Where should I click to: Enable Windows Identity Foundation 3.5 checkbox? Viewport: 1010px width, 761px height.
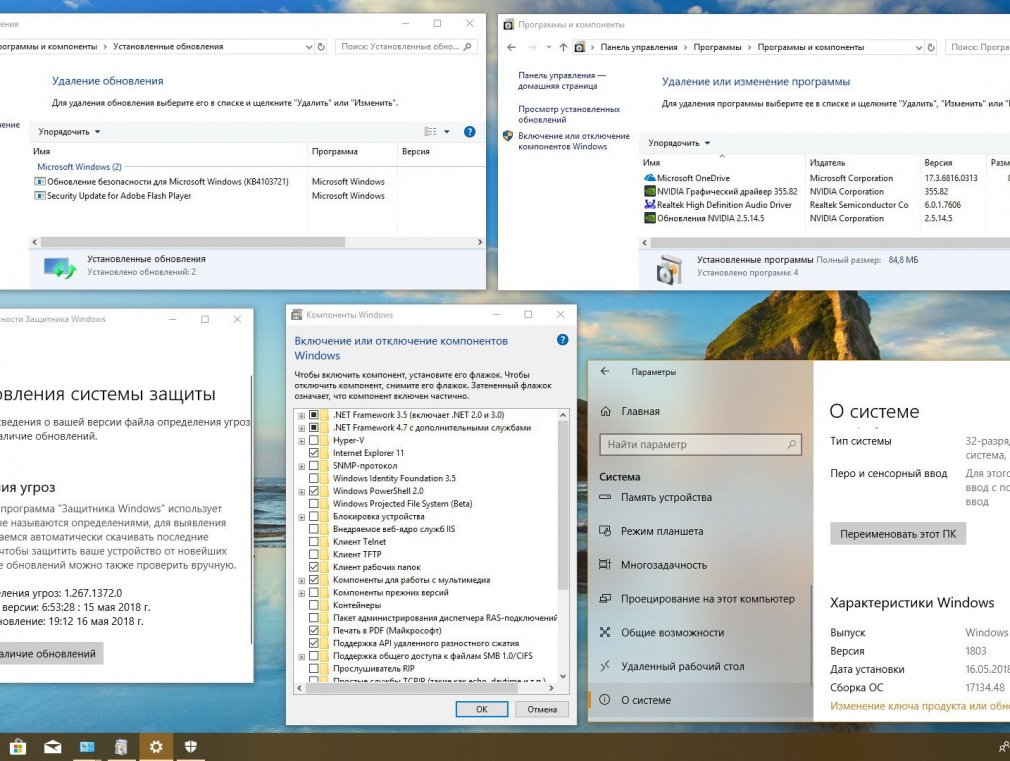(x=314, y=478)
